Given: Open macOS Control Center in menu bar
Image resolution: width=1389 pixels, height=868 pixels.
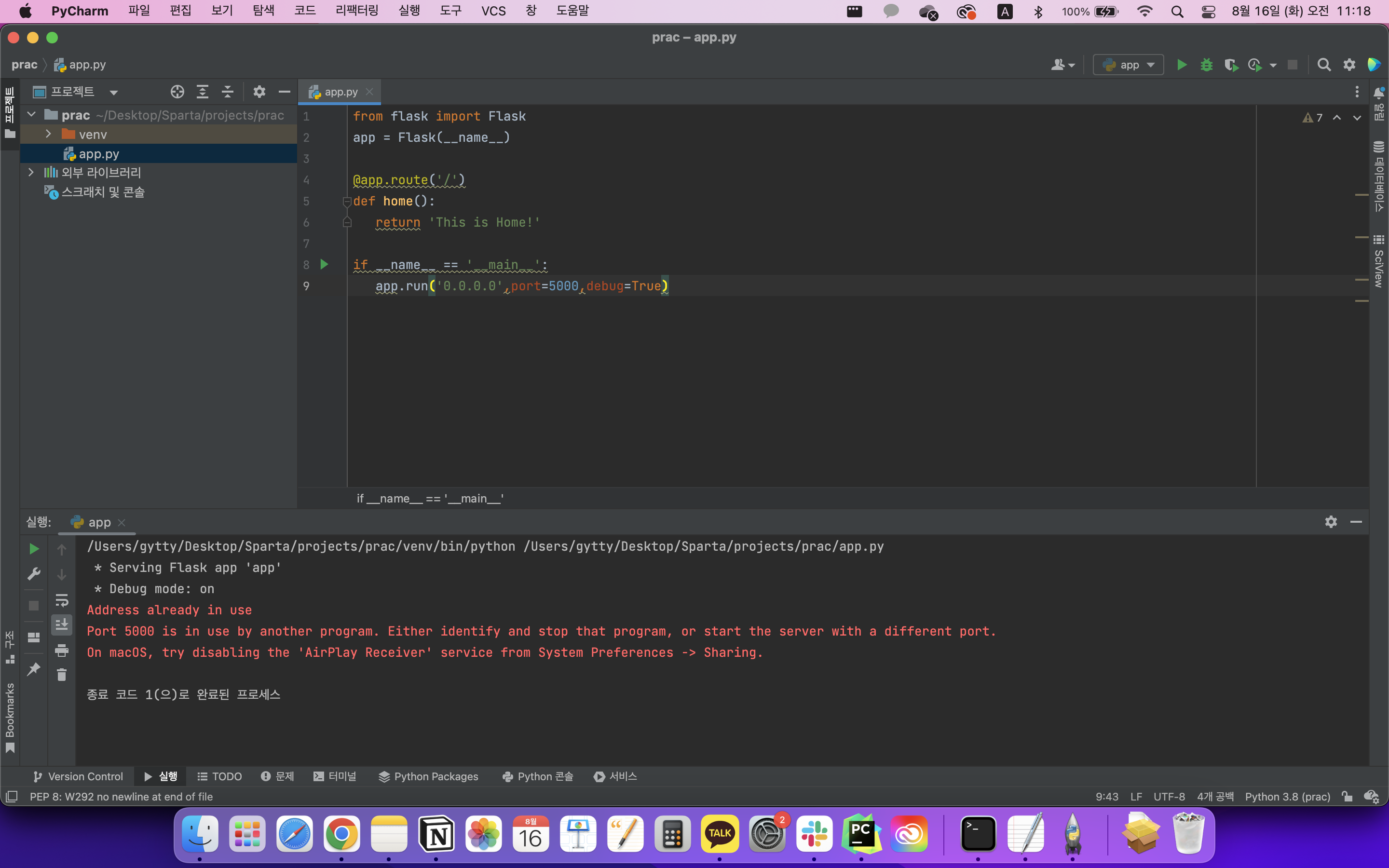Looking at the screenshot, I should (x=1208, y=12).
